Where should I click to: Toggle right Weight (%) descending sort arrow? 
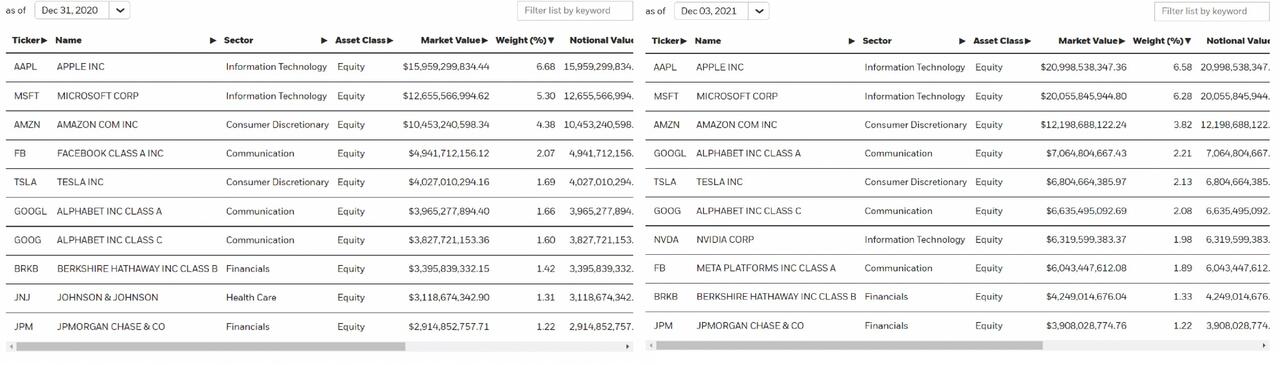pyautogui.click(x=1188, y=41)
